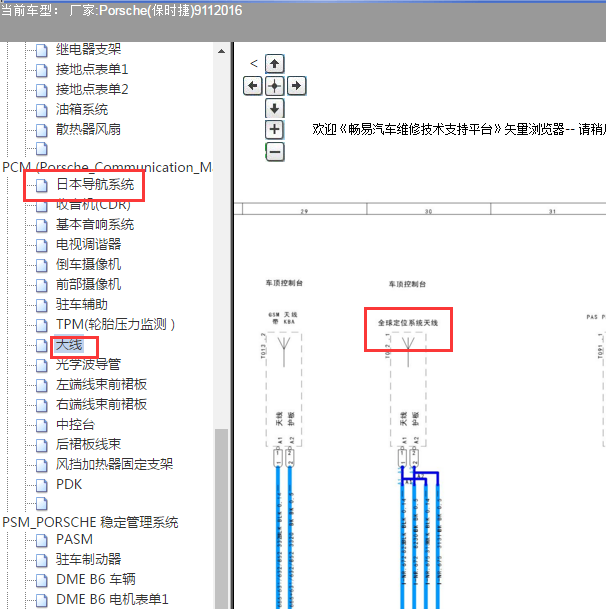Screen dimensions: 606x609
Task: Open 风挡加热器固定支架 diagram
Action: click(x=114, y=465)
